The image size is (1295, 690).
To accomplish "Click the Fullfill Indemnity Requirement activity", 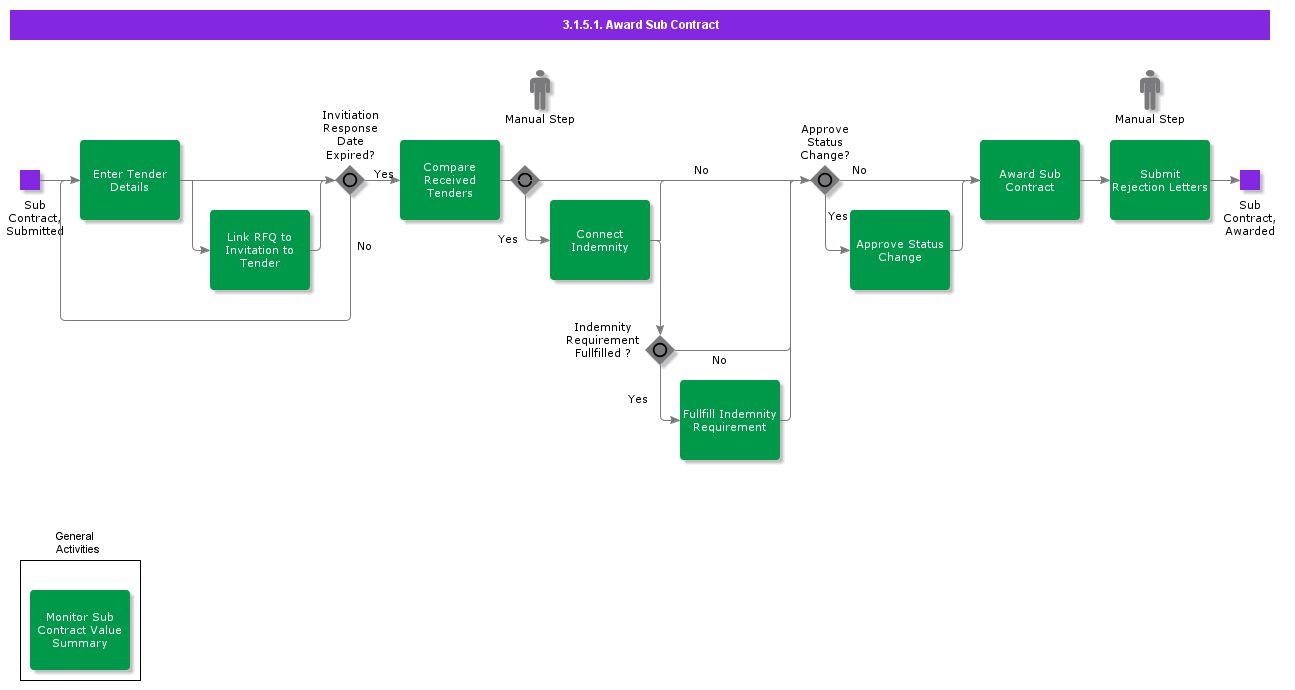I will point(729,420).
